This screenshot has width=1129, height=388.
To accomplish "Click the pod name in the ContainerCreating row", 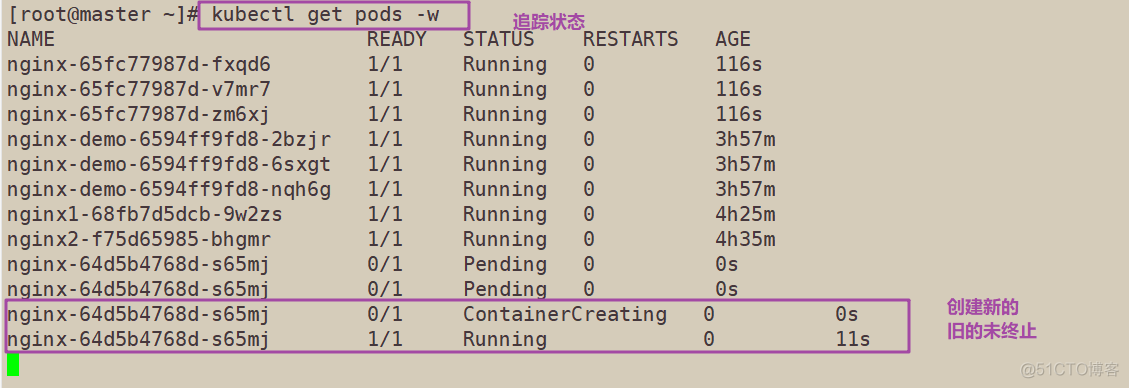I will pos(139,315).
